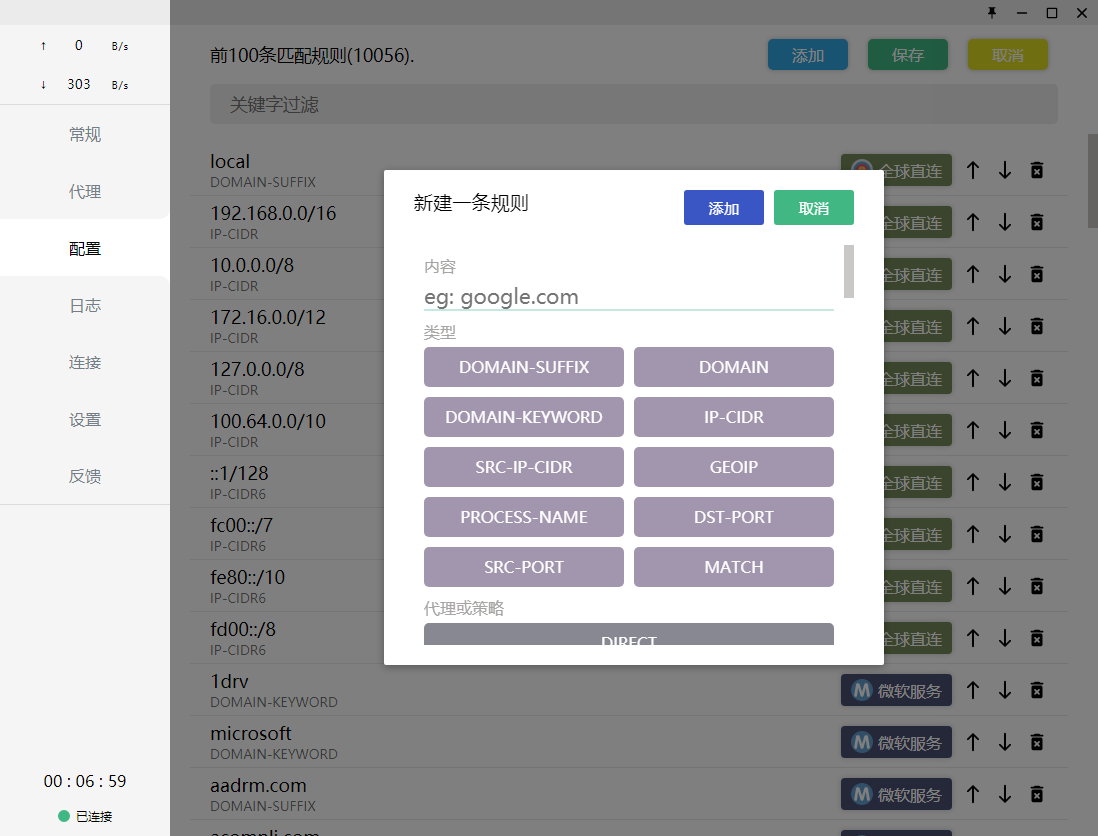Delete the 10.0.0.0/8 rule

coord(1037,274)
